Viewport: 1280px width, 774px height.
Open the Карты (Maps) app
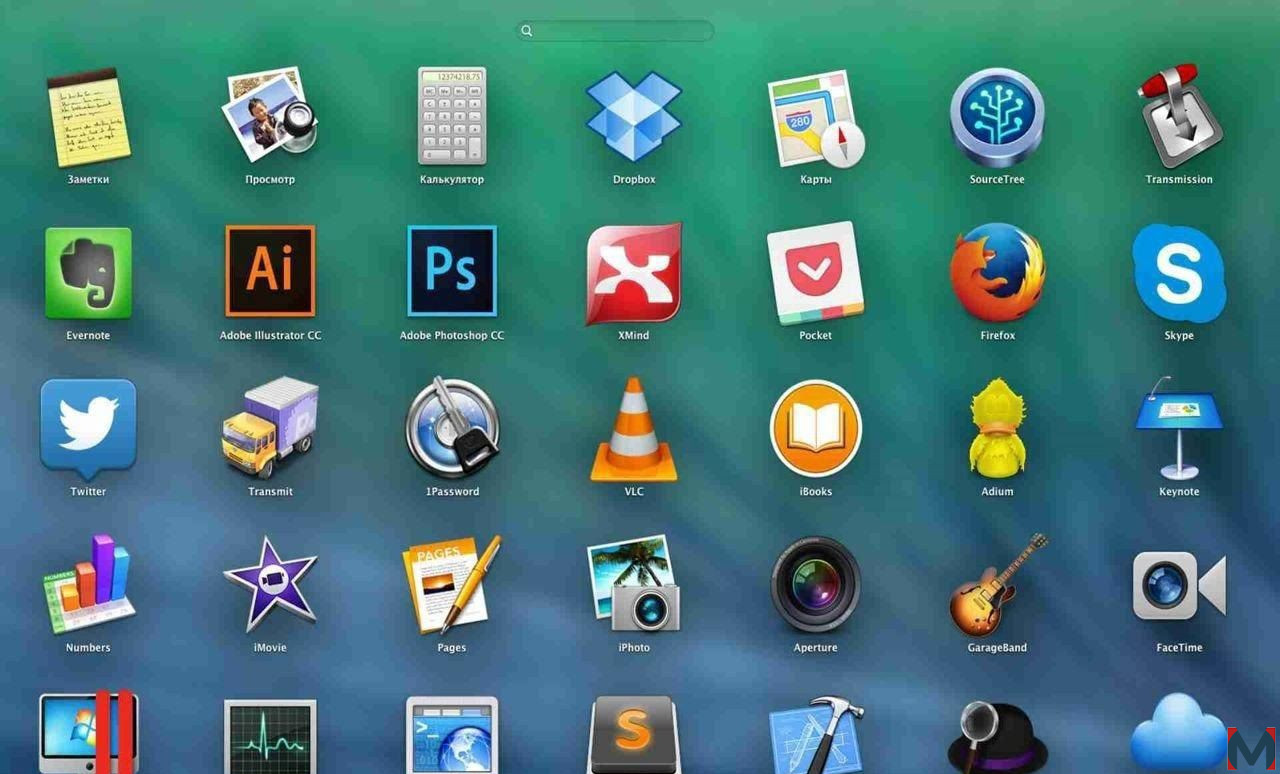816,118
